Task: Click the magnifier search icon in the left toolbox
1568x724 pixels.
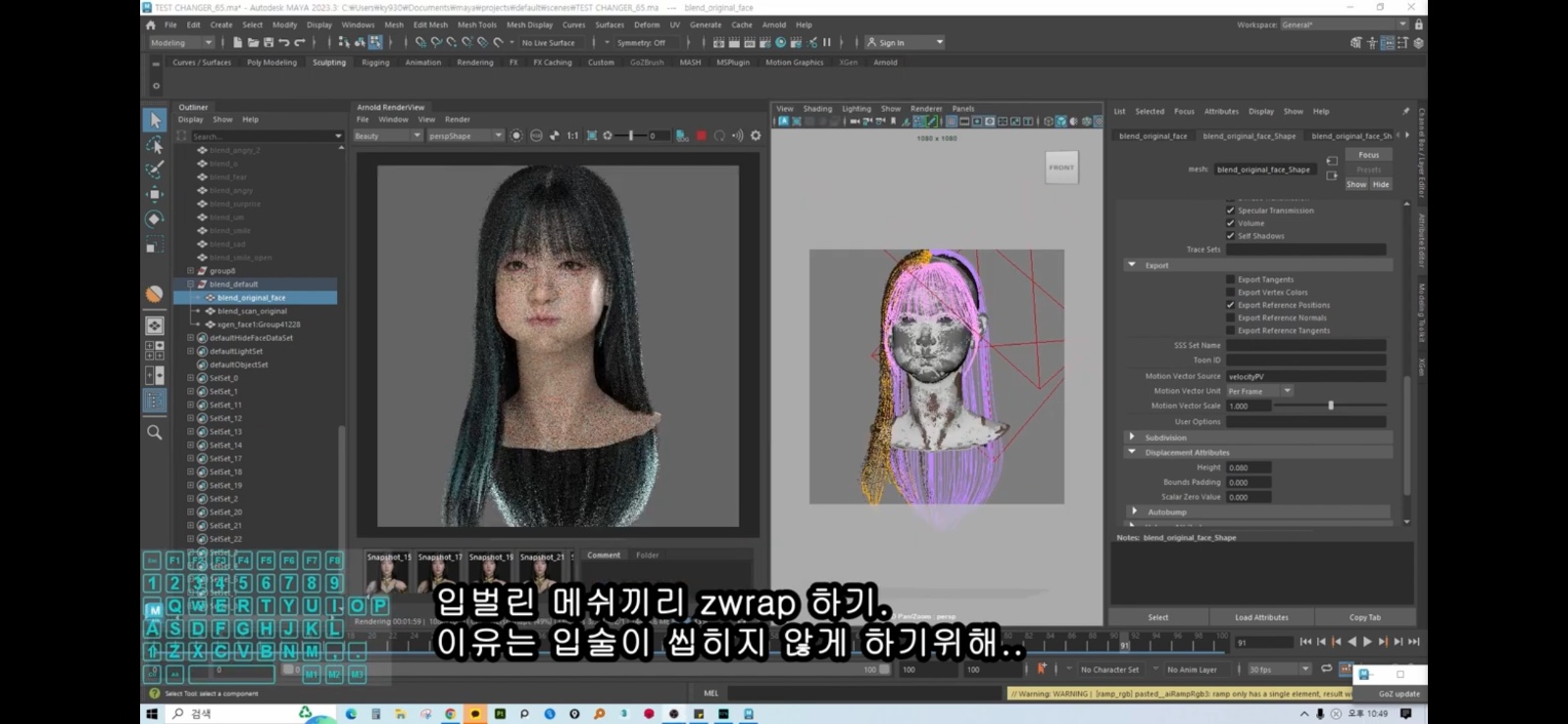Action: 155,432
